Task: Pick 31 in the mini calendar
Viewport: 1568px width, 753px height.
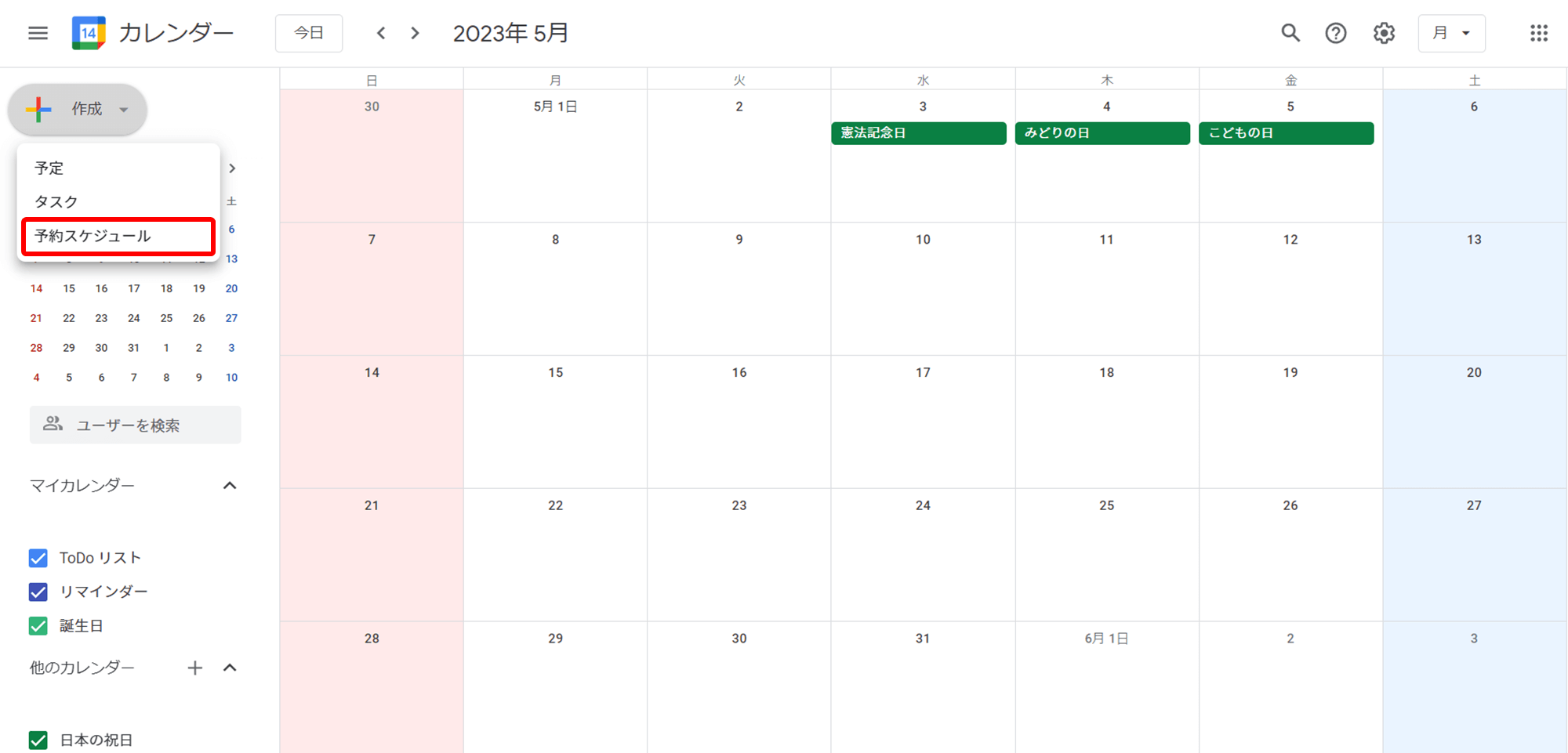Action: [x=134, y=348]
